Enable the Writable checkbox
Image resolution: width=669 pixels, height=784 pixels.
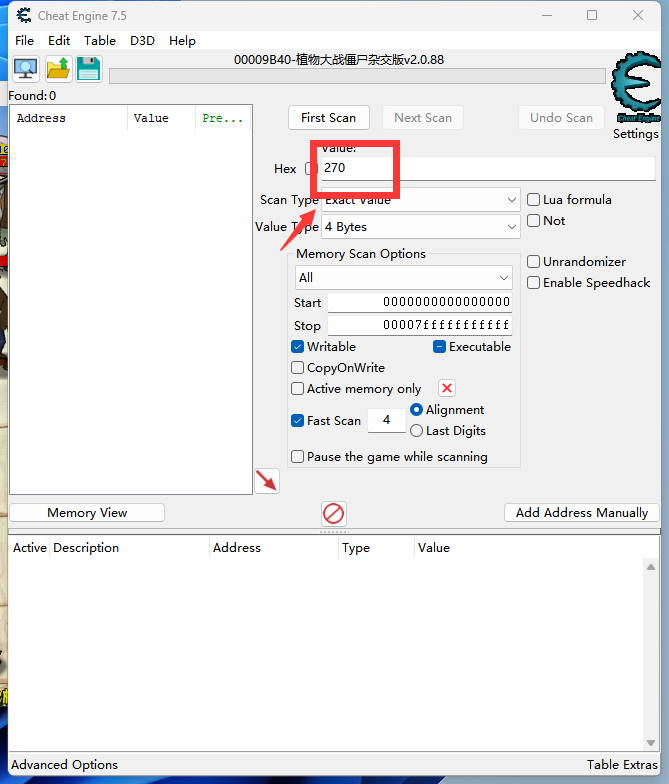click(298, 347)
